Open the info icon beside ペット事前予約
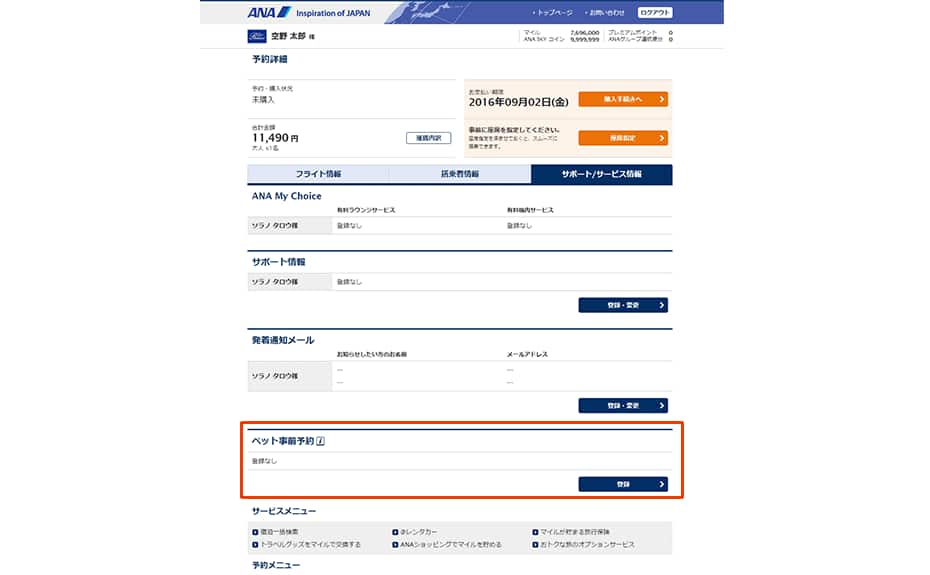Viewport: 930px width, 575px height. point(321,441)
